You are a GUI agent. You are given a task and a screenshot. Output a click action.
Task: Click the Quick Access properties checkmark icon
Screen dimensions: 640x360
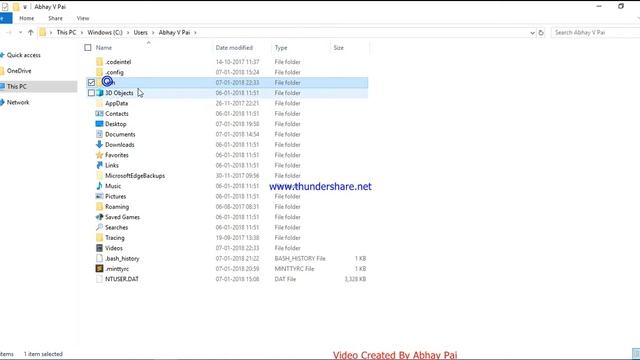(5, 7)
